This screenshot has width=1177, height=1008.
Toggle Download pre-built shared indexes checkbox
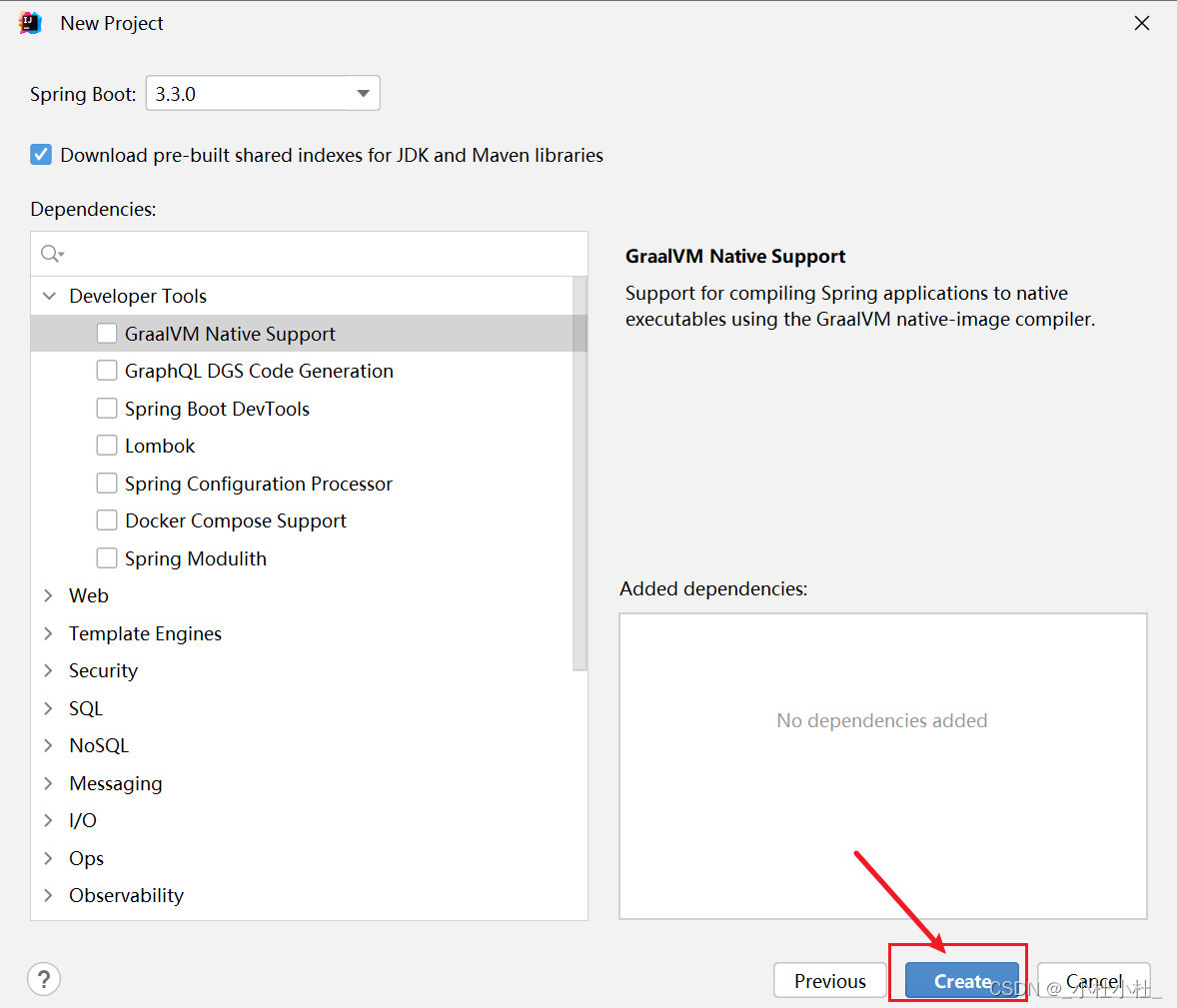click(41, 155)
